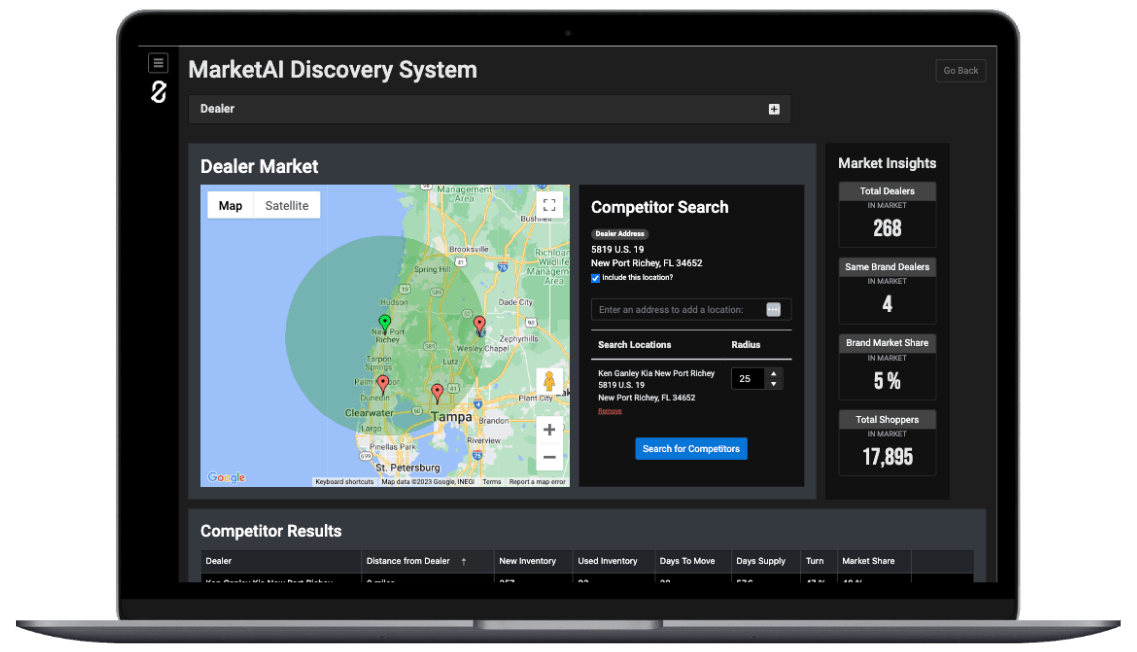Switch to Satellite map view
The height and width of the screenshot is (652, 1137).
click(286, 206)
